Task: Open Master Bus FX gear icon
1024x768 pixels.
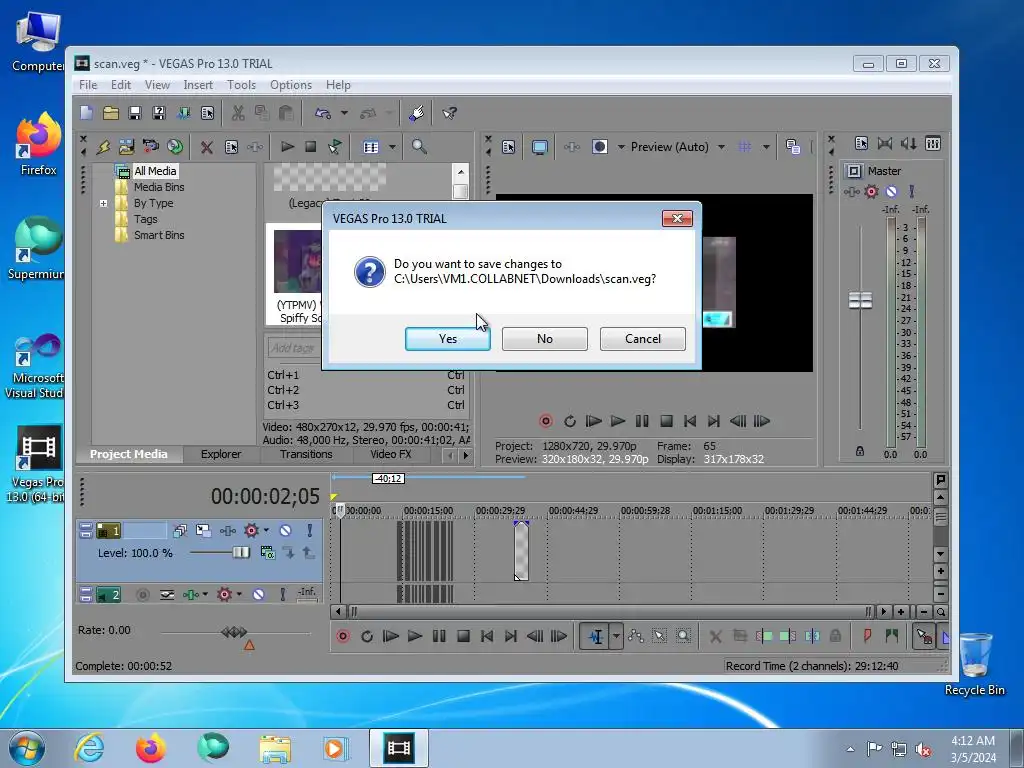Action: pyautogui.click(x=871, y=191)
